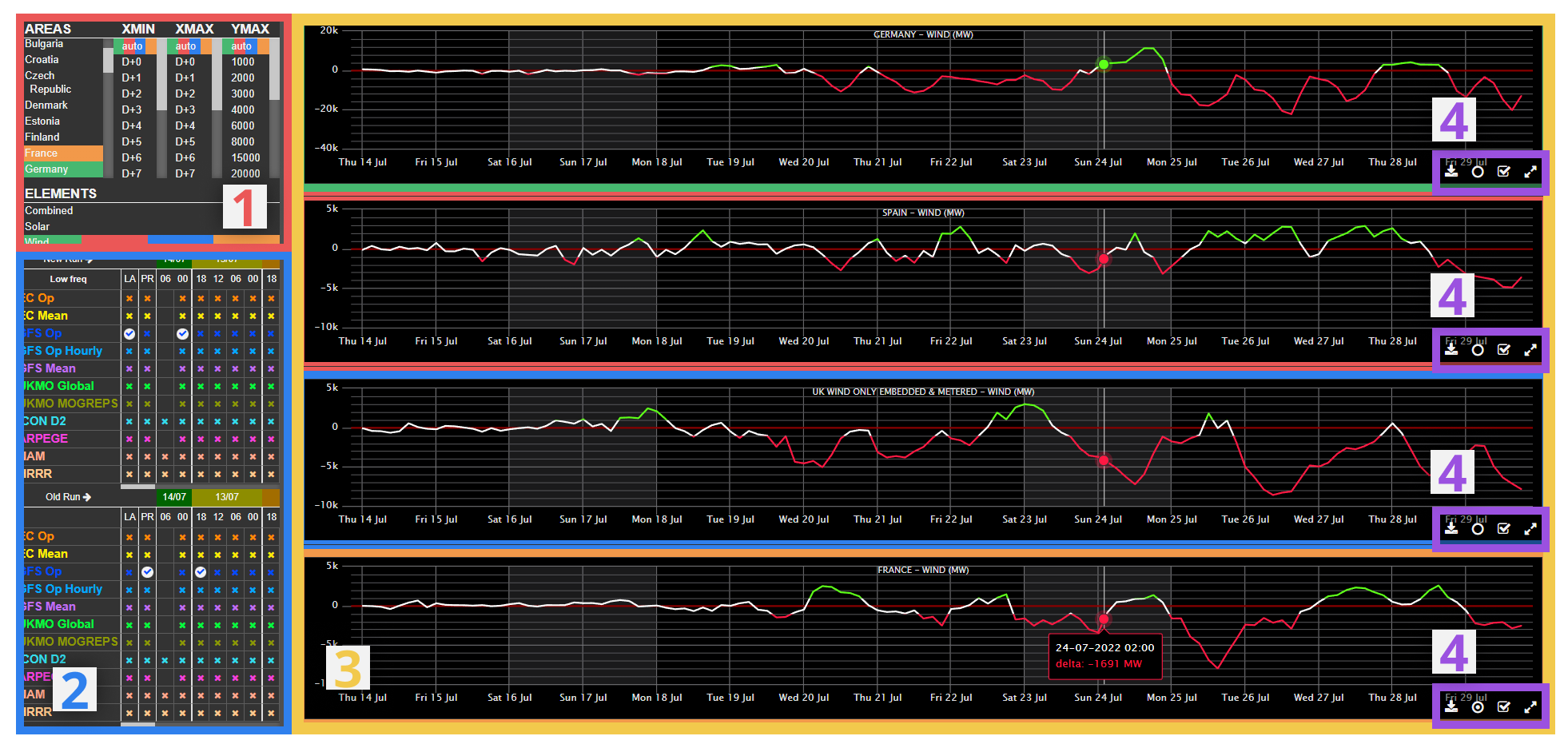Set XMIN to auto
1568x748 pixels.
[x=133, y=46]
